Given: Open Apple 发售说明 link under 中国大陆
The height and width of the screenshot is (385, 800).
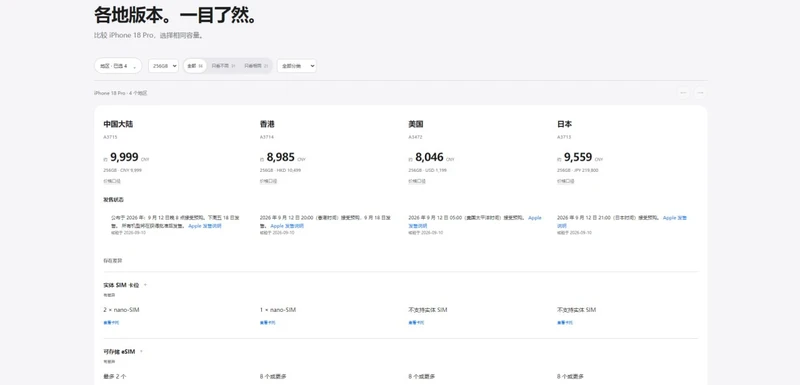Looking at the screenshot, I should [x=205, y=225].
